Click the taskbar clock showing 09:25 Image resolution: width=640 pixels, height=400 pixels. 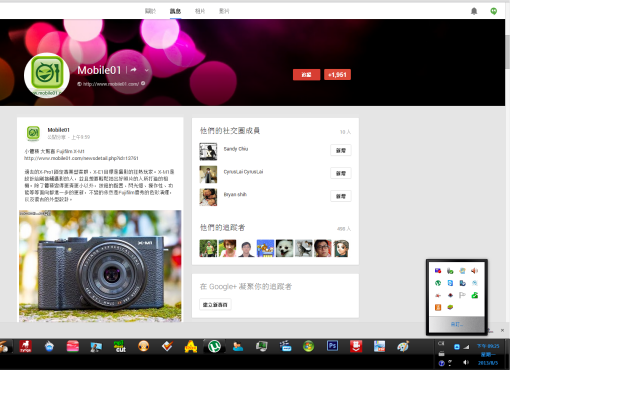(x=488, y=354)
